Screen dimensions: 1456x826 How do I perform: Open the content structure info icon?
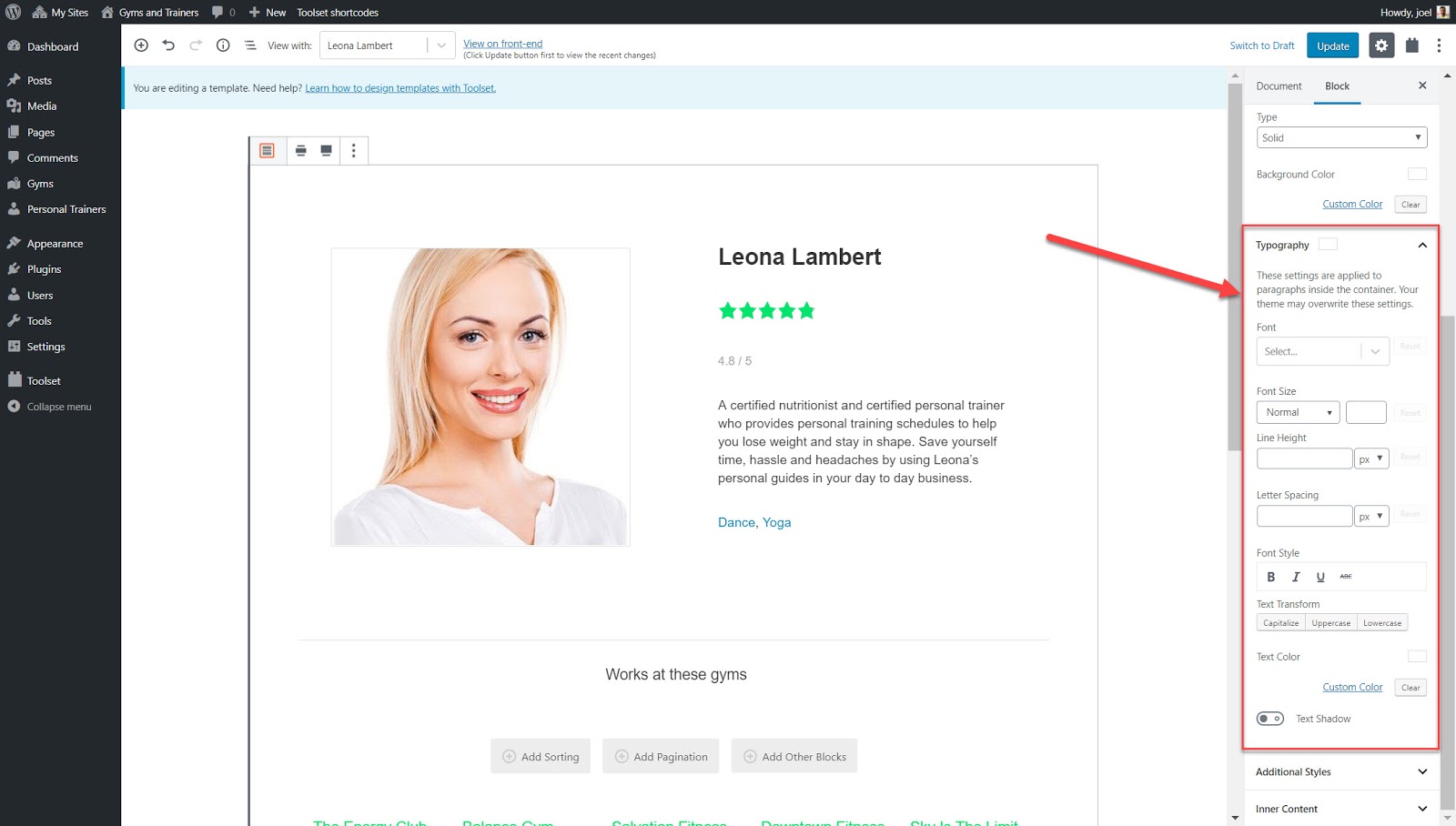(x=223, y=45)
